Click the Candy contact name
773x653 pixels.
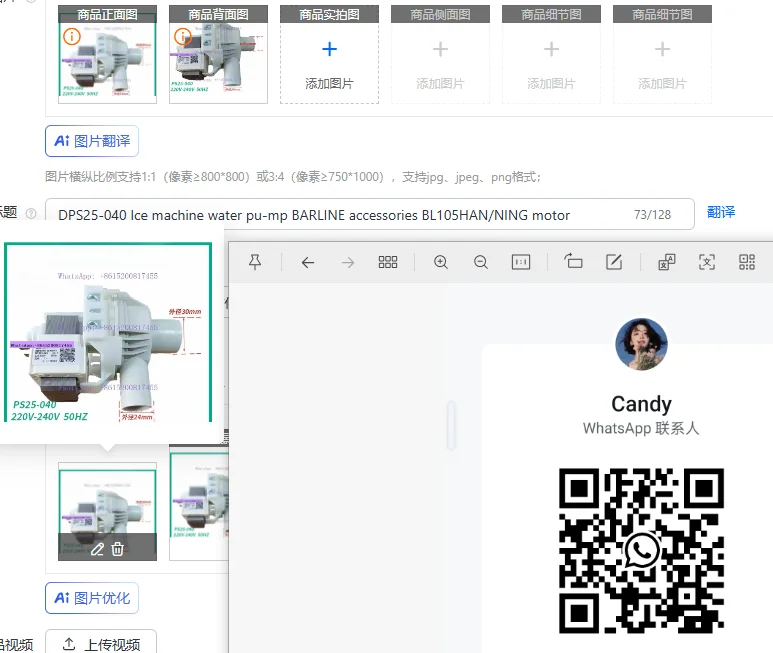[x=641, y=404]
